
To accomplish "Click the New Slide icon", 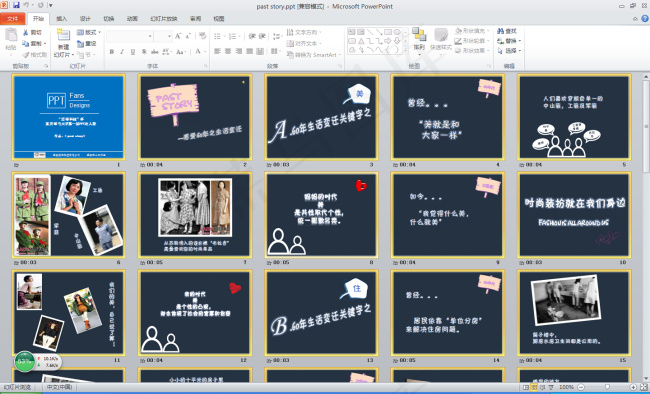I will pyautogui.click(x=63, y=35).
